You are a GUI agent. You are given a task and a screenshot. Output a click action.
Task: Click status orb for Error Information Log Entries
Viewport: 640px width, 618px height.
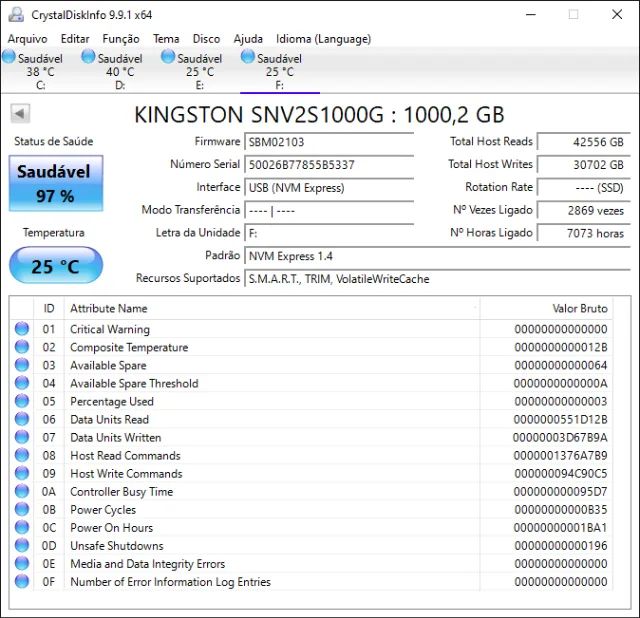tap(22, 581)
